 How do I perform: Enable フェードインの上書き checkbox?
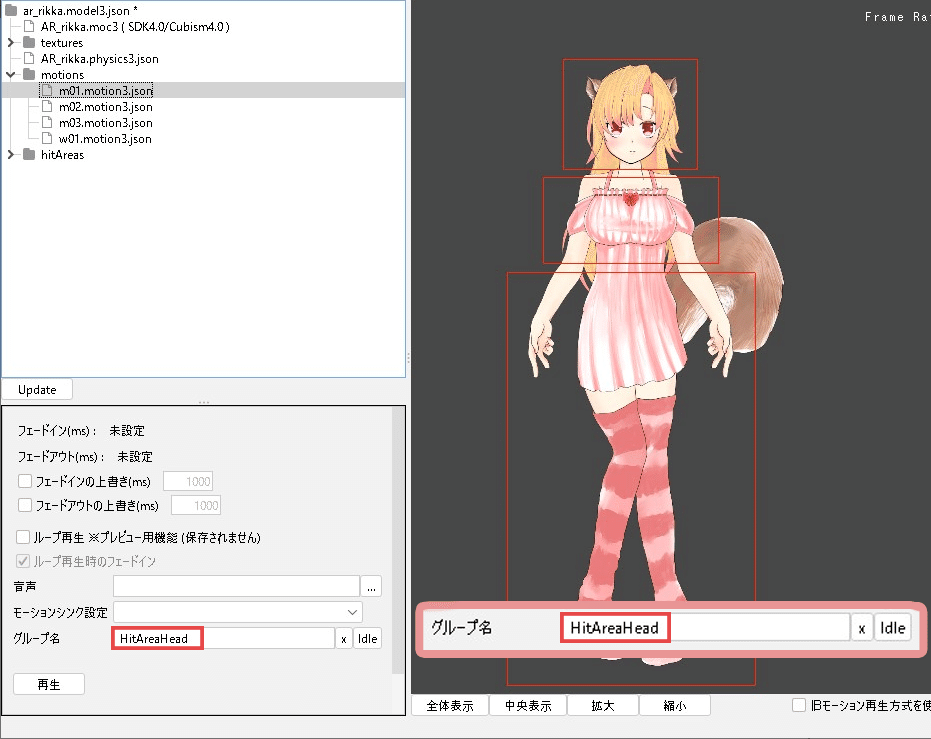click(25, 481)
